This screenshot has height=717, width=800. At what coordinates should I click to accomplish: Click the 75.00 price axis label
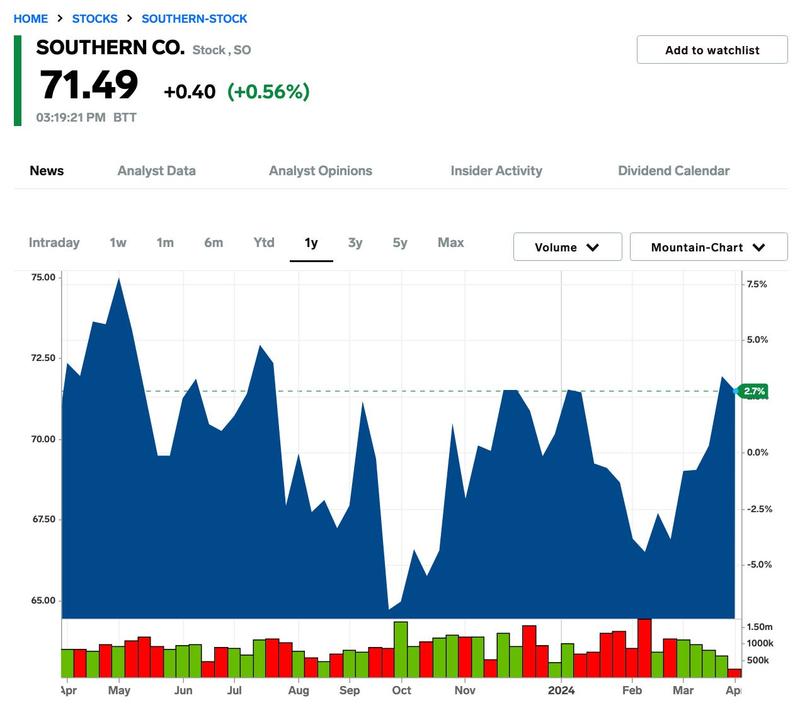(x=43, y=277)
